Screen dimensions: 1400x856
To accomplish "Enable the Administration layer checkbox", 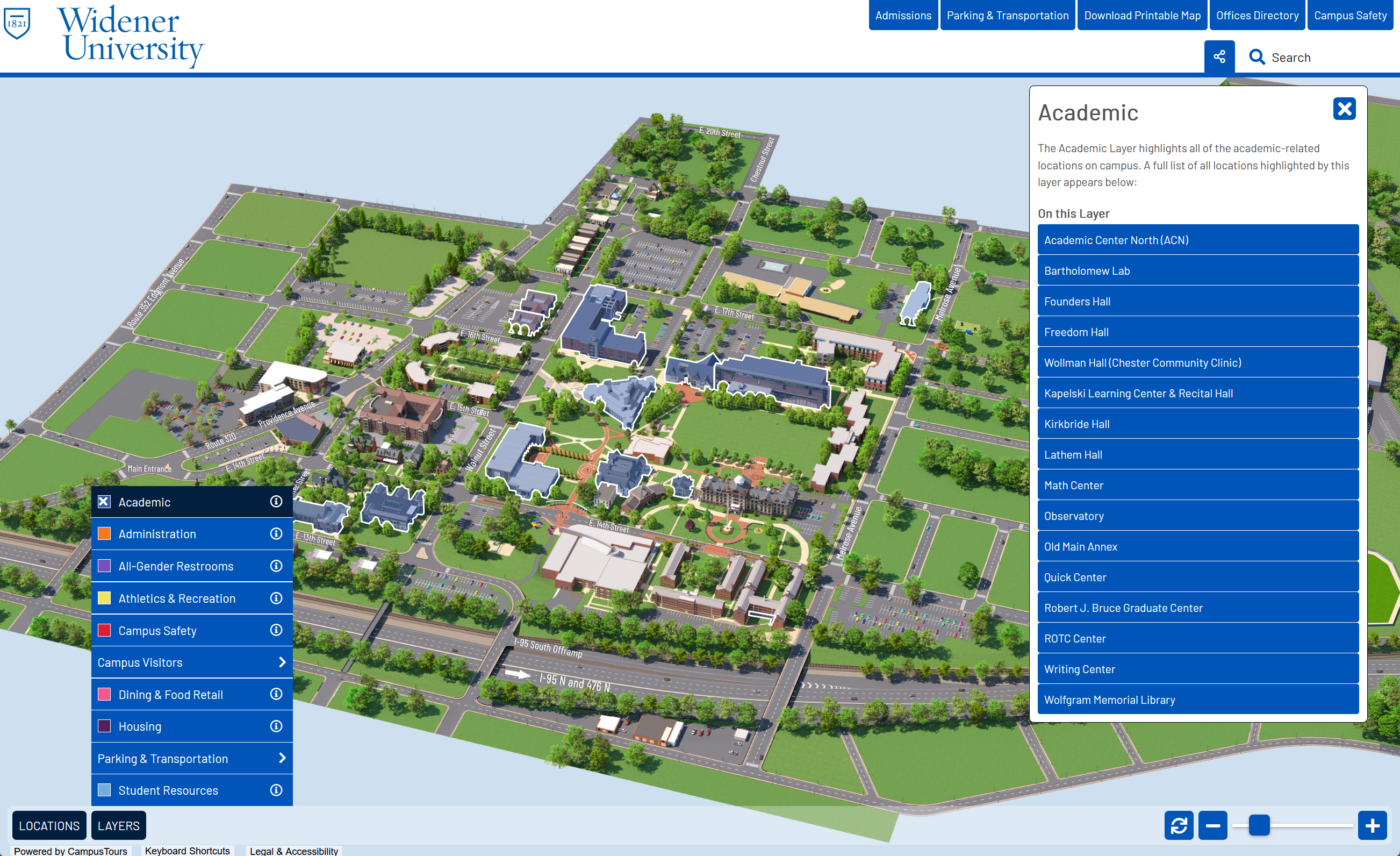I will point(104,534).
